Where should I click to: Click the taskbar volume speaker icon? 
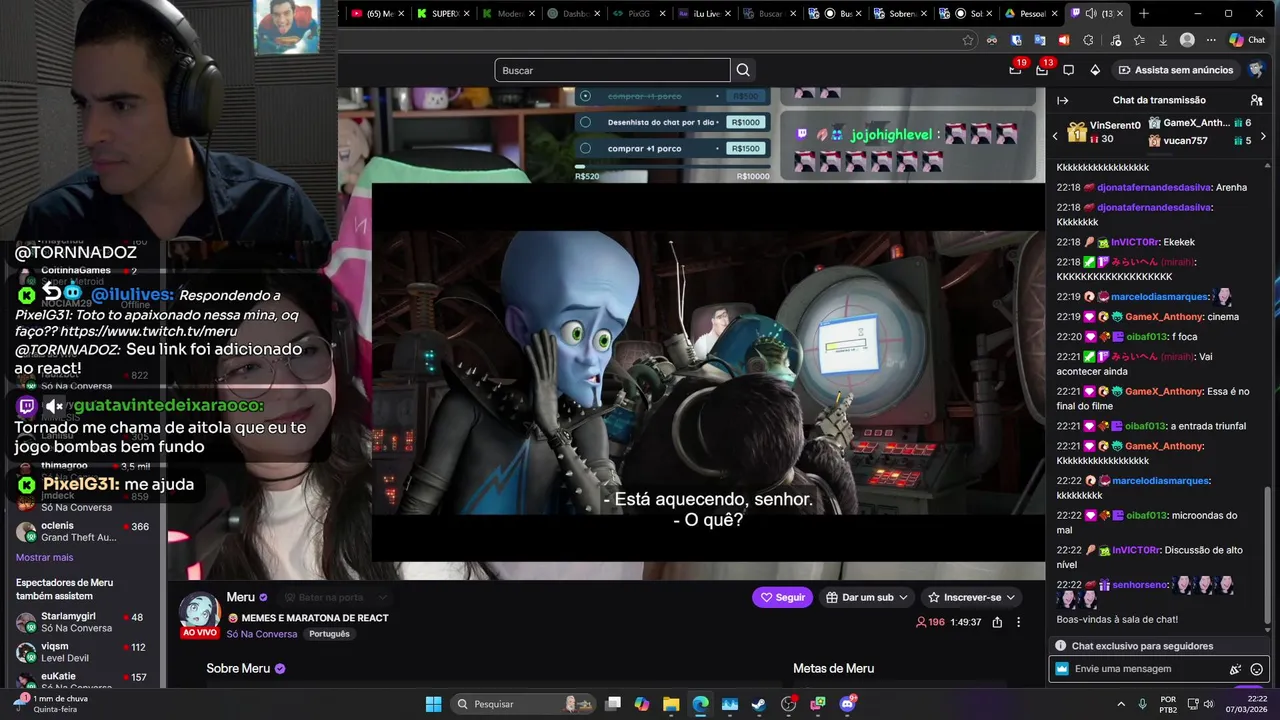tap(1208, 704)
